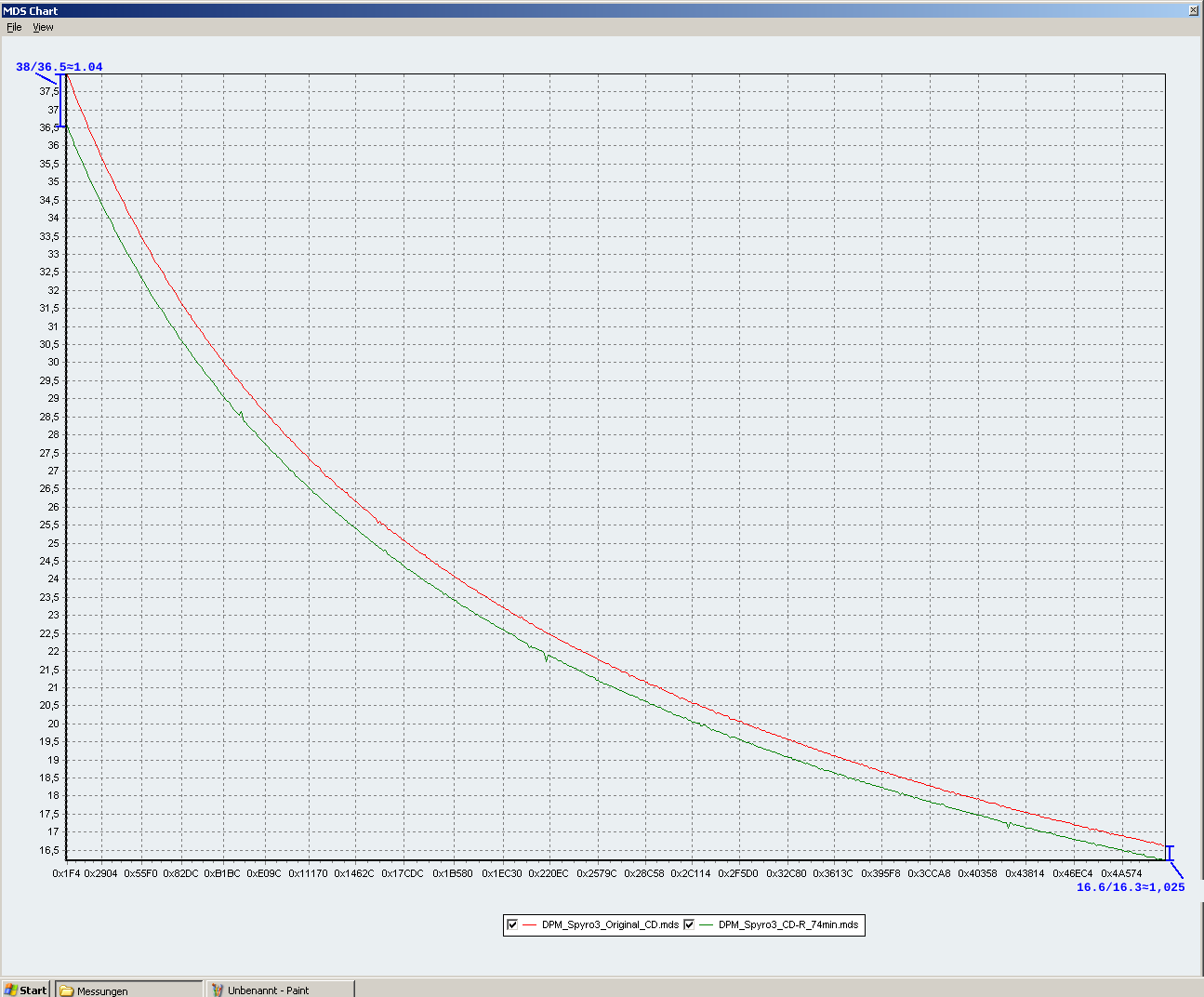Viewport: 1204px width, 997px height.
Task: Click the 35 value on the Y axis
Action: [53, 181]
